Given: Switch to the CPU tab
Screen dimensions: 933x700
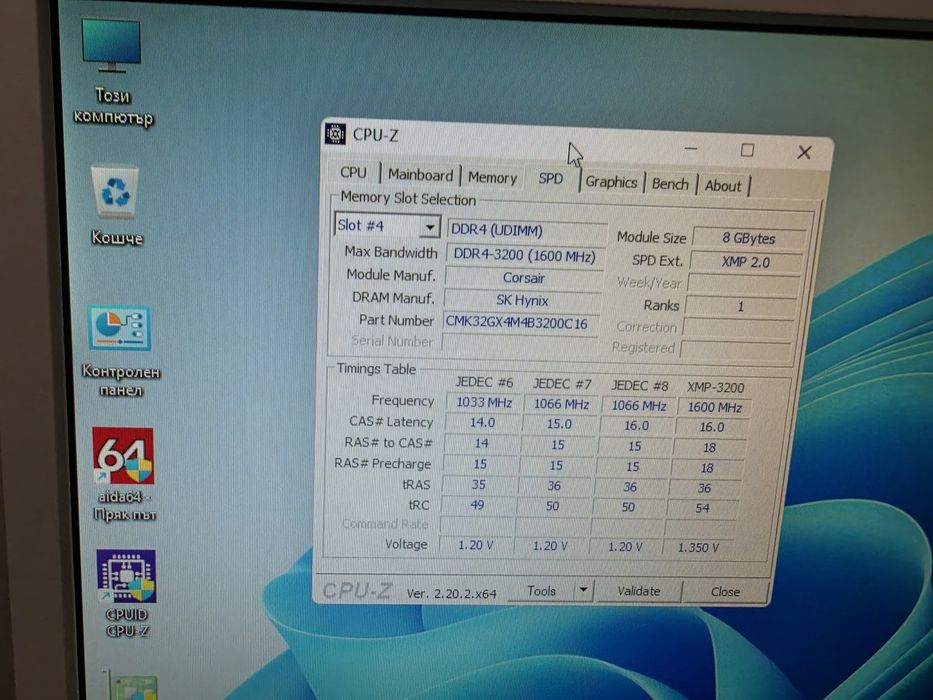Looking at the screenshot, I should pyautogui.click(x=353, y=172).
